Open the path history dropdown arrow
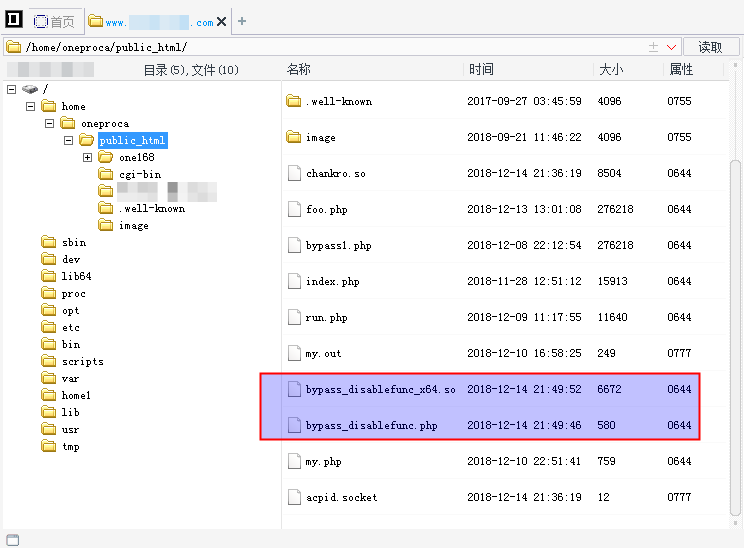This screenshot has height=548, width=744. 671,47
